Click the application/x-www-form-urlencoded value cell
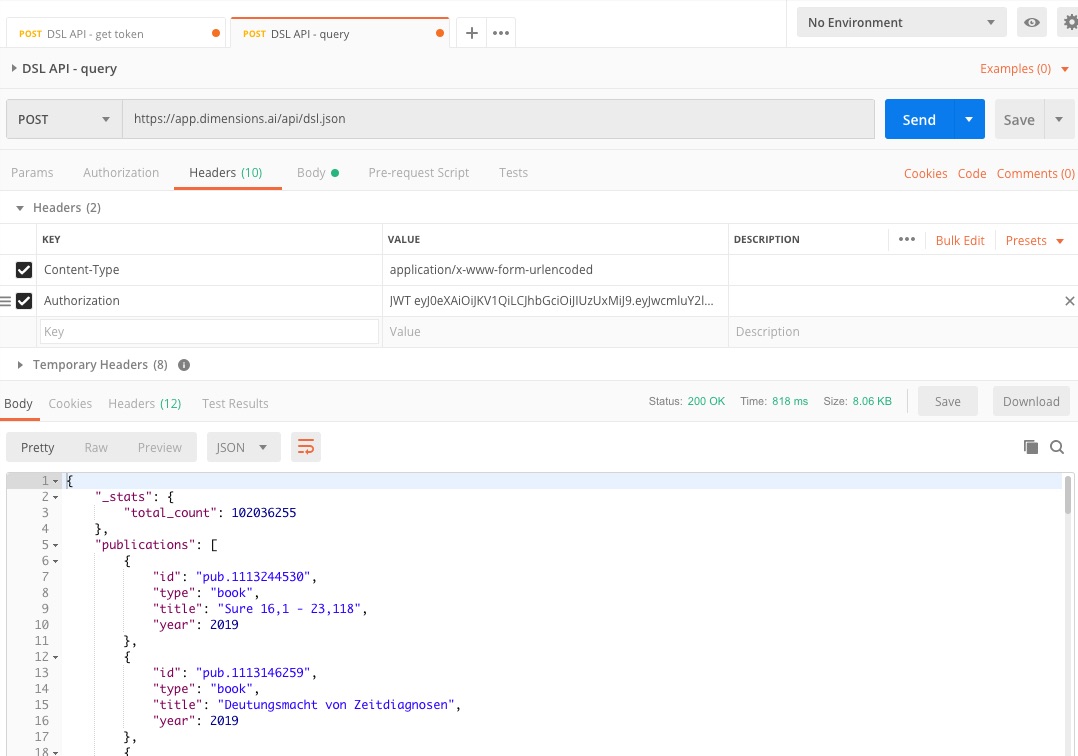The image size is (1078, 756). 555,270
